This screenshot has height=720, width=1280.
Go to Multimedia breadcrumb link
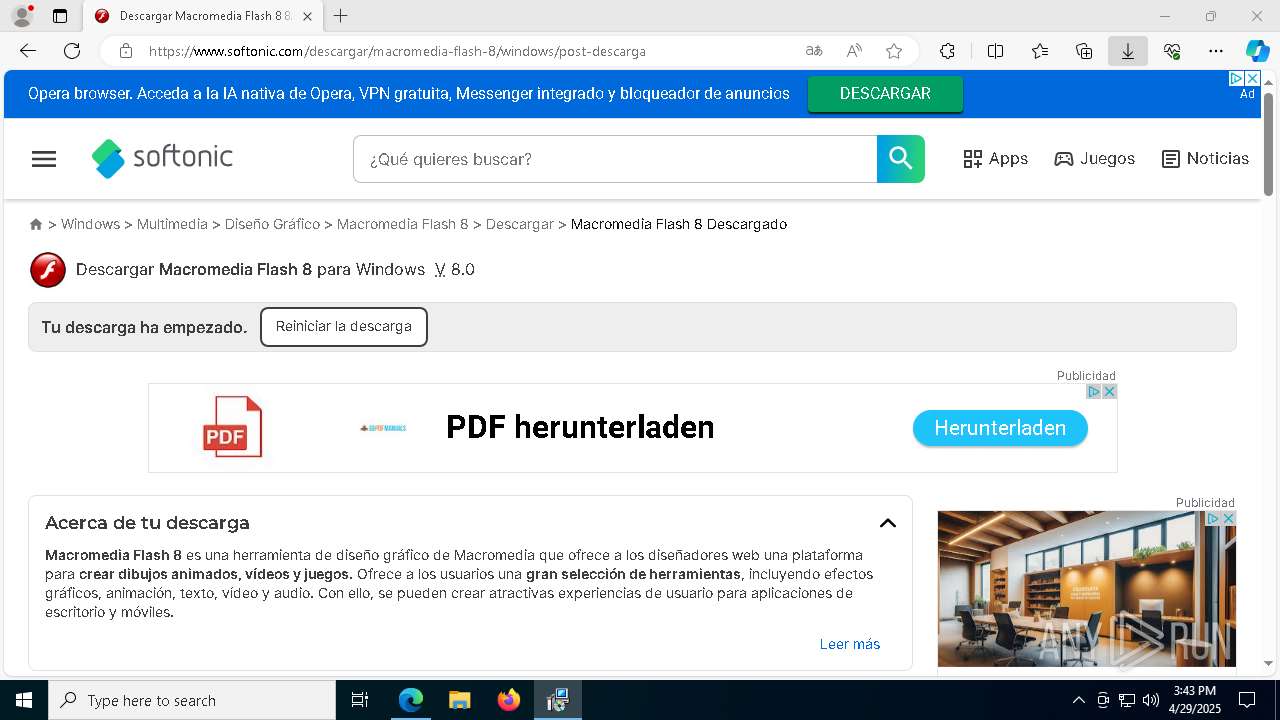(x=172, y=224)
